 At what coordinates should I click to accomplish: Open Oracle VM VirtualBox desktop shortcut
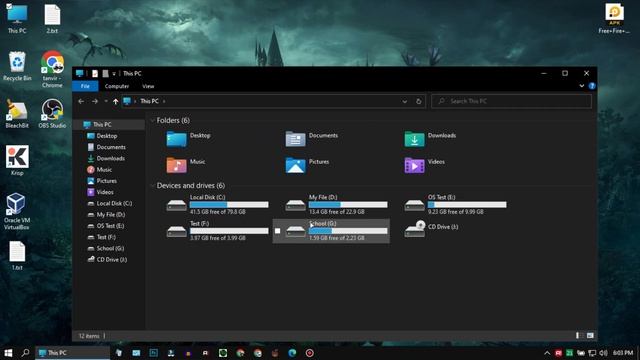pos(16,211)
